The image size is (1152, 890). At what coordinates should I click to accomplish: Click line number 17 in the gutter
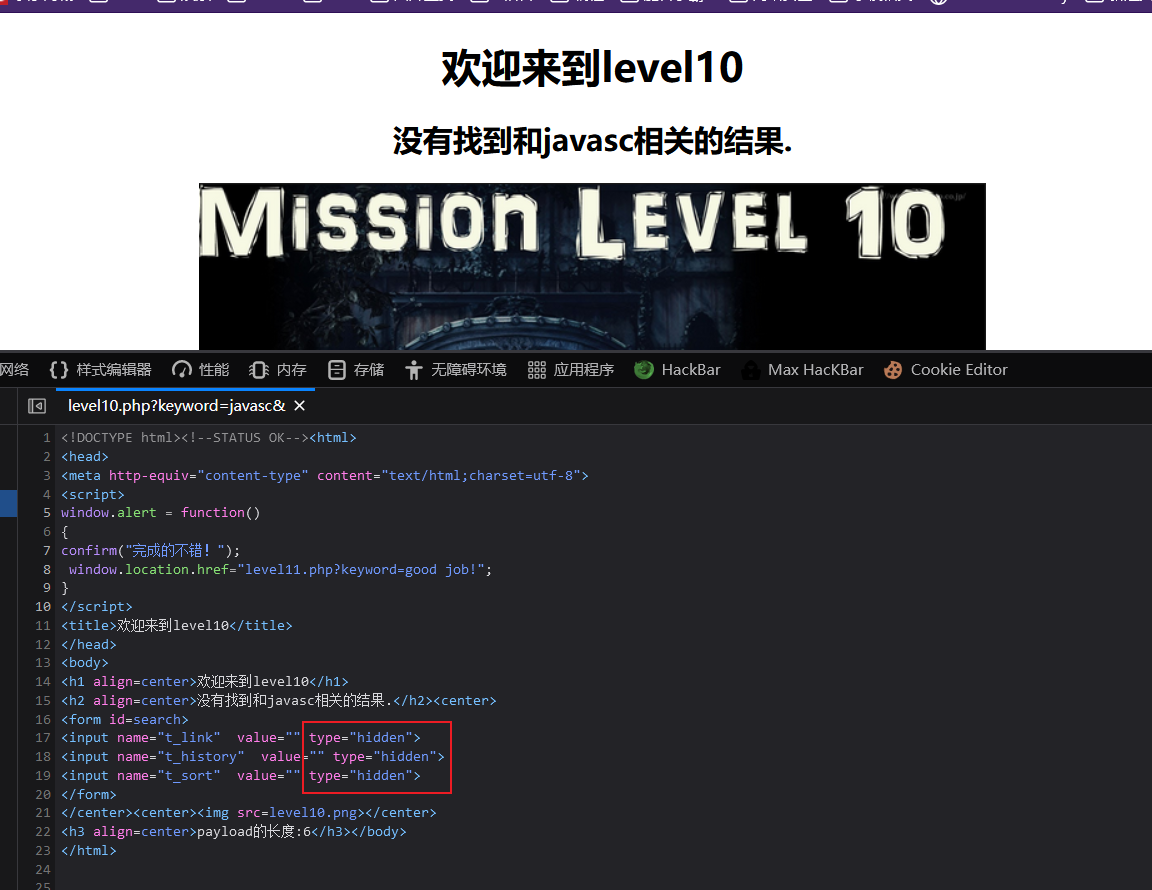click(x=43, y=737)
